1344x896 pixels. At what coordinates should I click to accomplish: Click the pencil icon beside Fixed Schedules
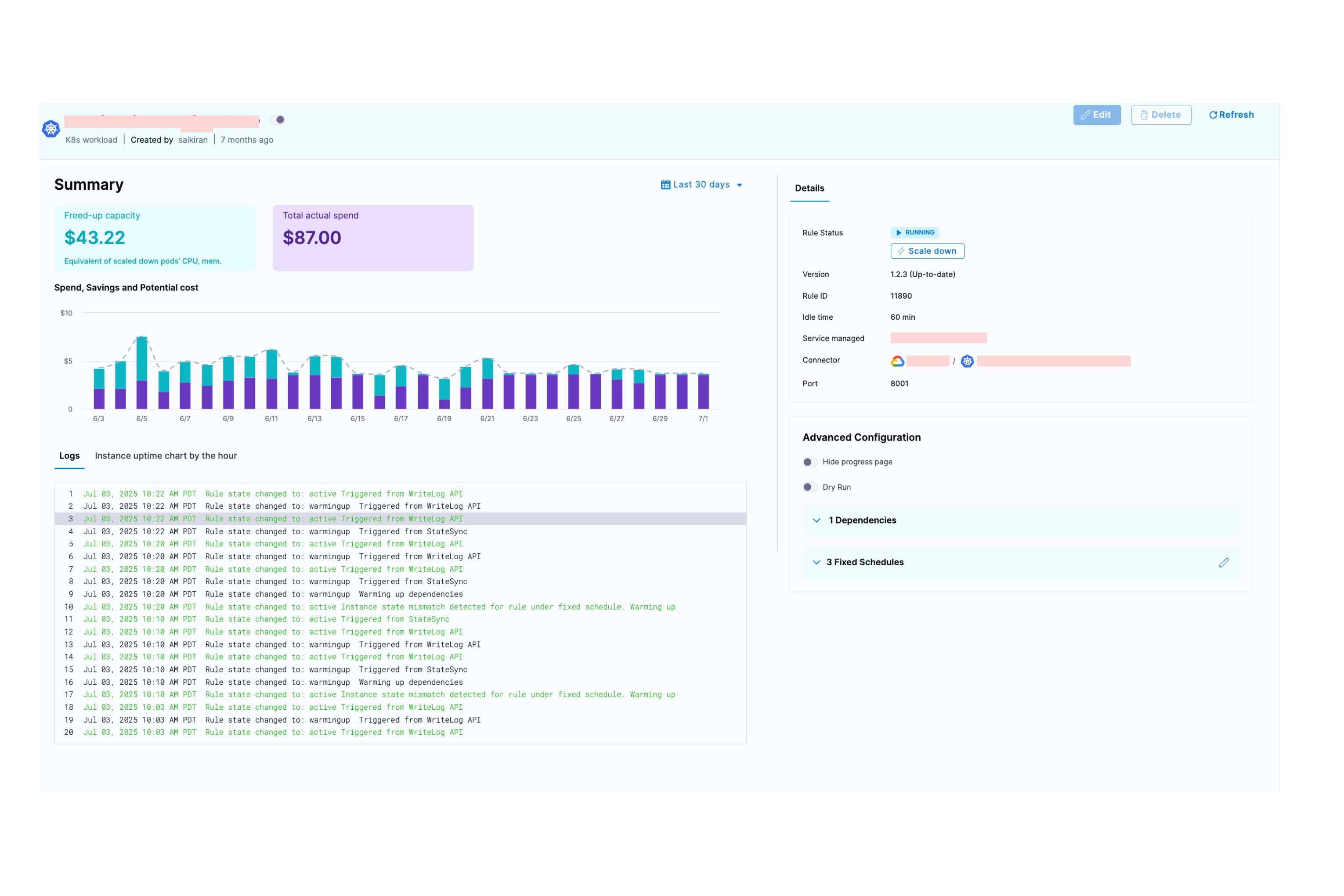coord(1223,563)
